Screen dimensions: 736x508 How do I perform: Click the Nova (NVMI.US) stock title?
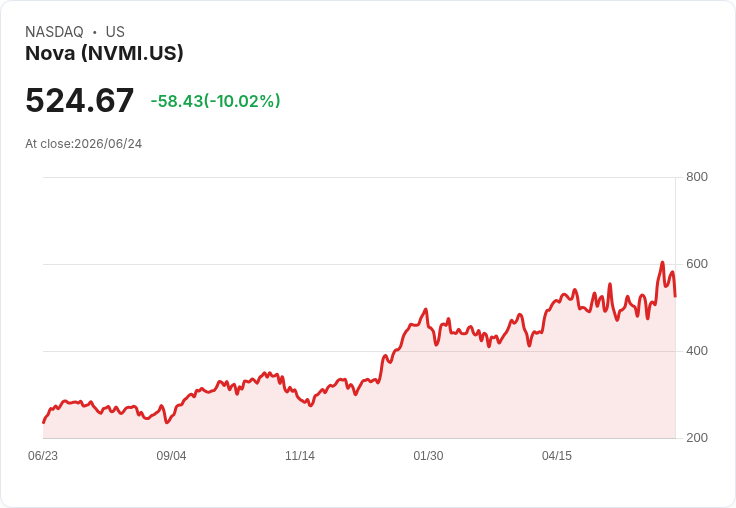pos(104,53)
